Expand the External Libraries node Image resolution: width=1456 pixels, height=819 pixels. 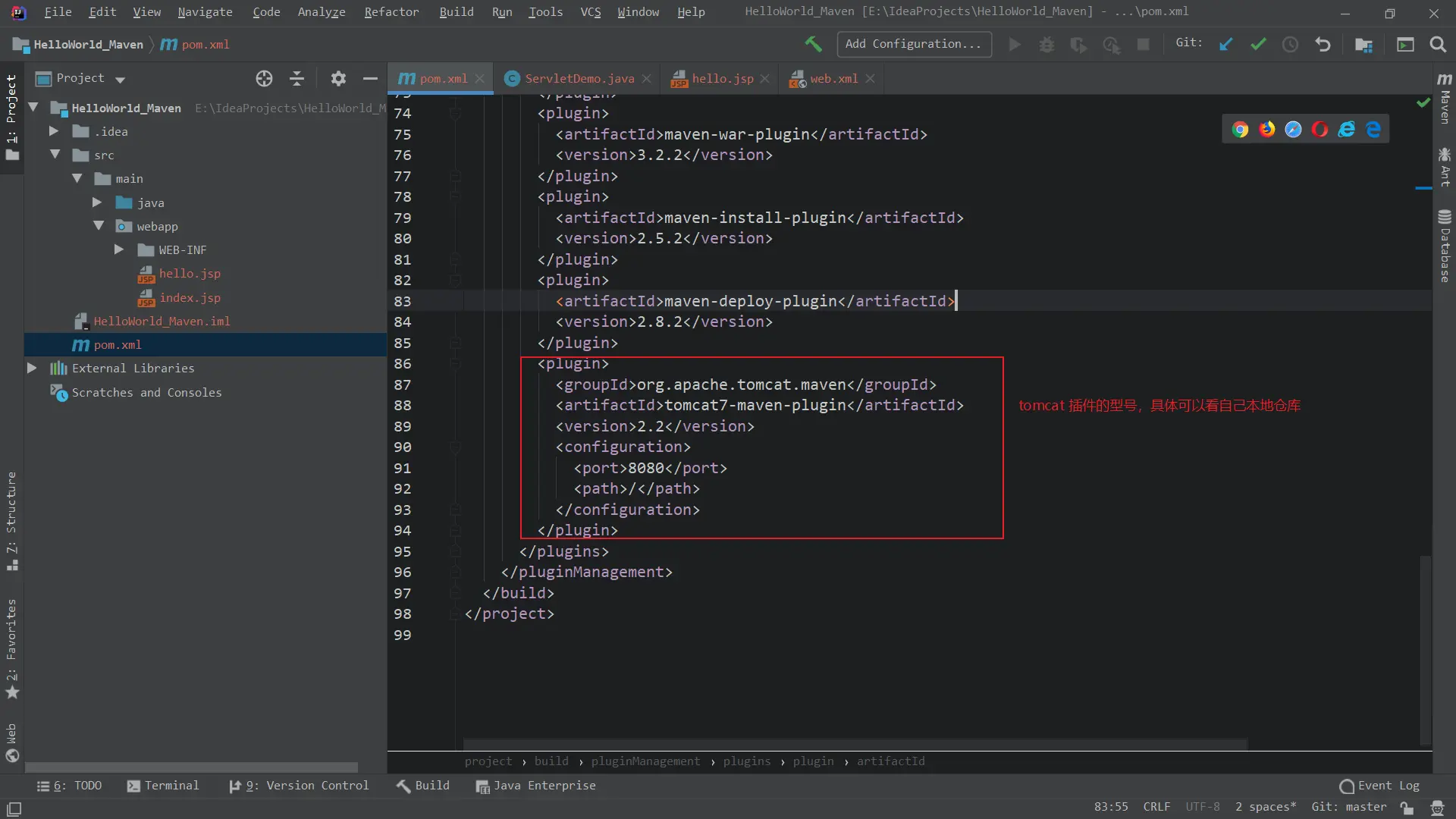point(32,368)
